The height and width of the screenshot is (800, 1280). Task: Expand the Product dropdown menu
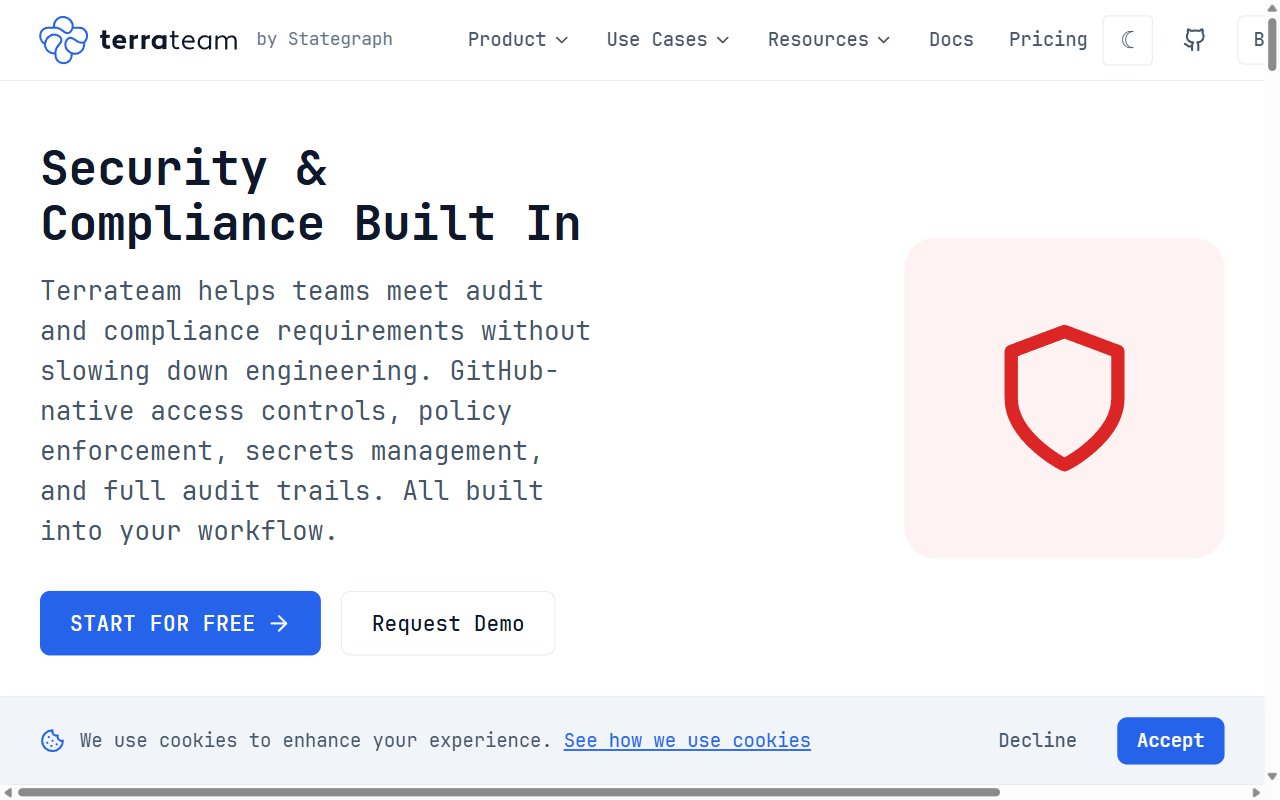tap(518, 40)
